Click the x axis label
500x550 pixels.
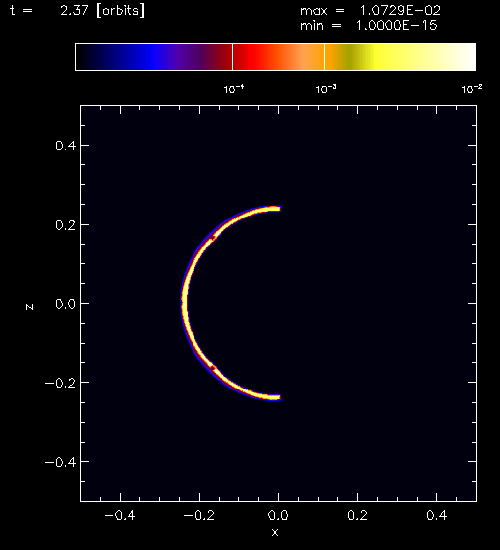pyautogui.click(x=275, y=532)
